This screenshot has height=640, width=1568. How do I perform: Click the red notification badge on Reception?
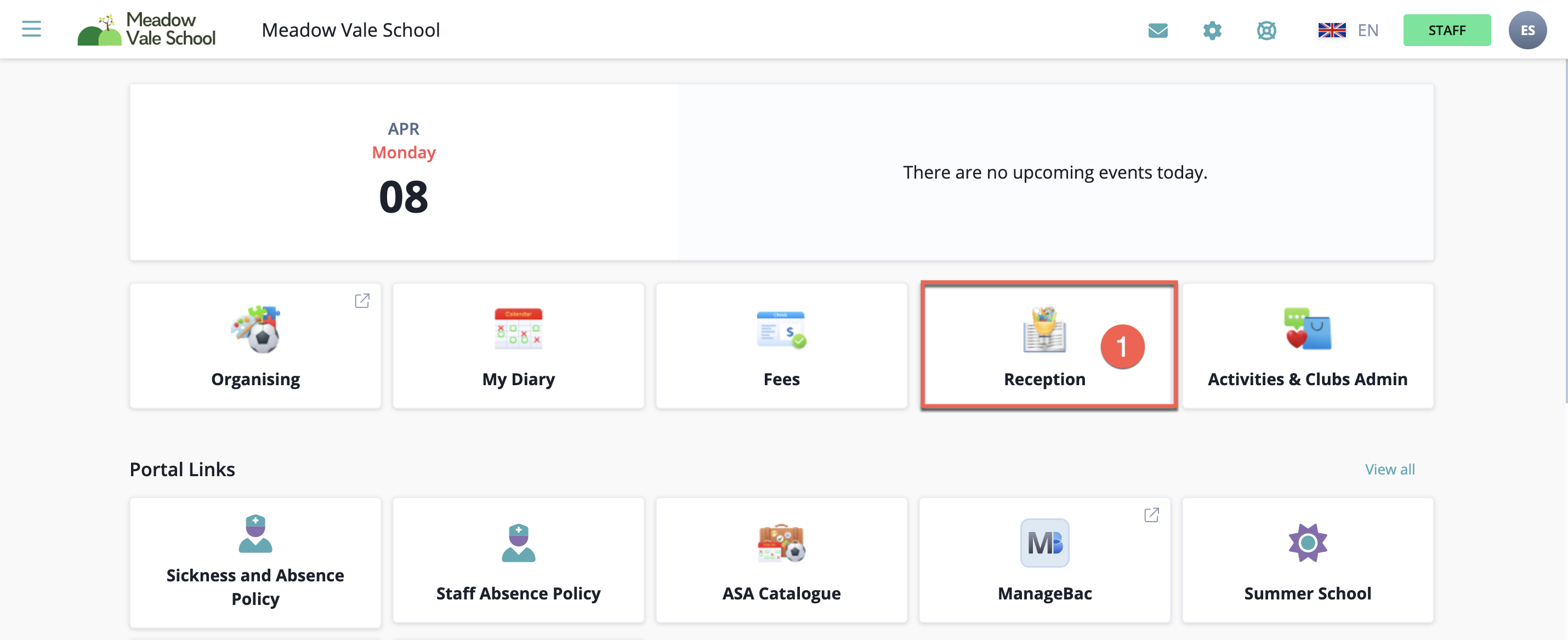pyautogui.click(x=1122, y=346)
